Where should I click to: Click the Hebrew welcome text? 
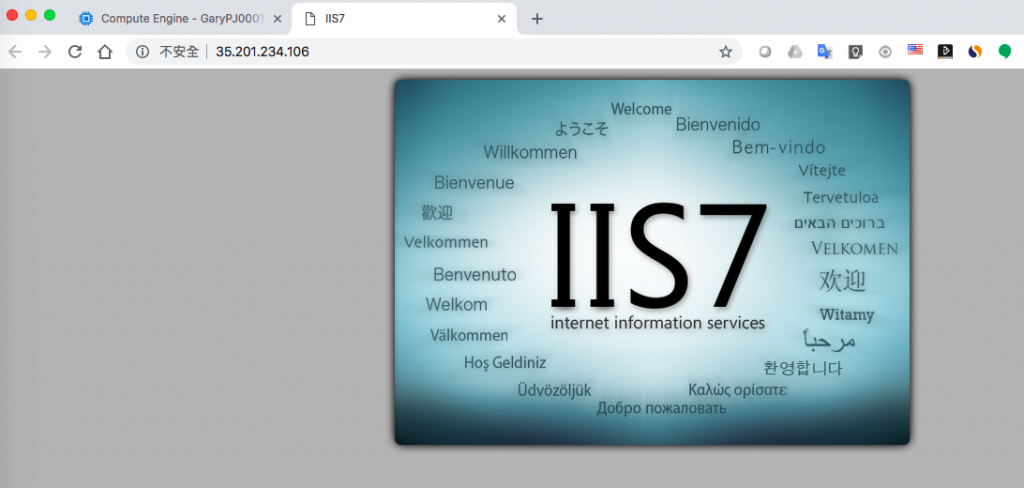(839, 223)
